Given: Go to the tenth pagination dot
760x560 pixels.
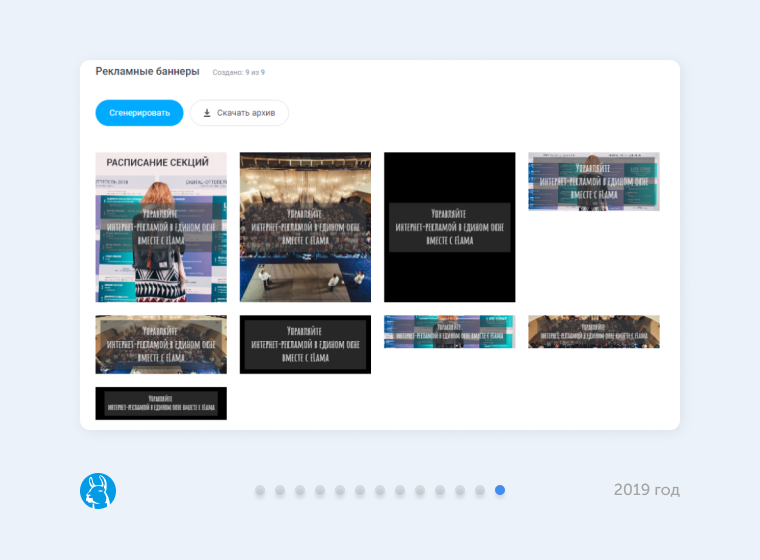Looking at the screenshot, I should pyautogui.click(x=440, y=490).
